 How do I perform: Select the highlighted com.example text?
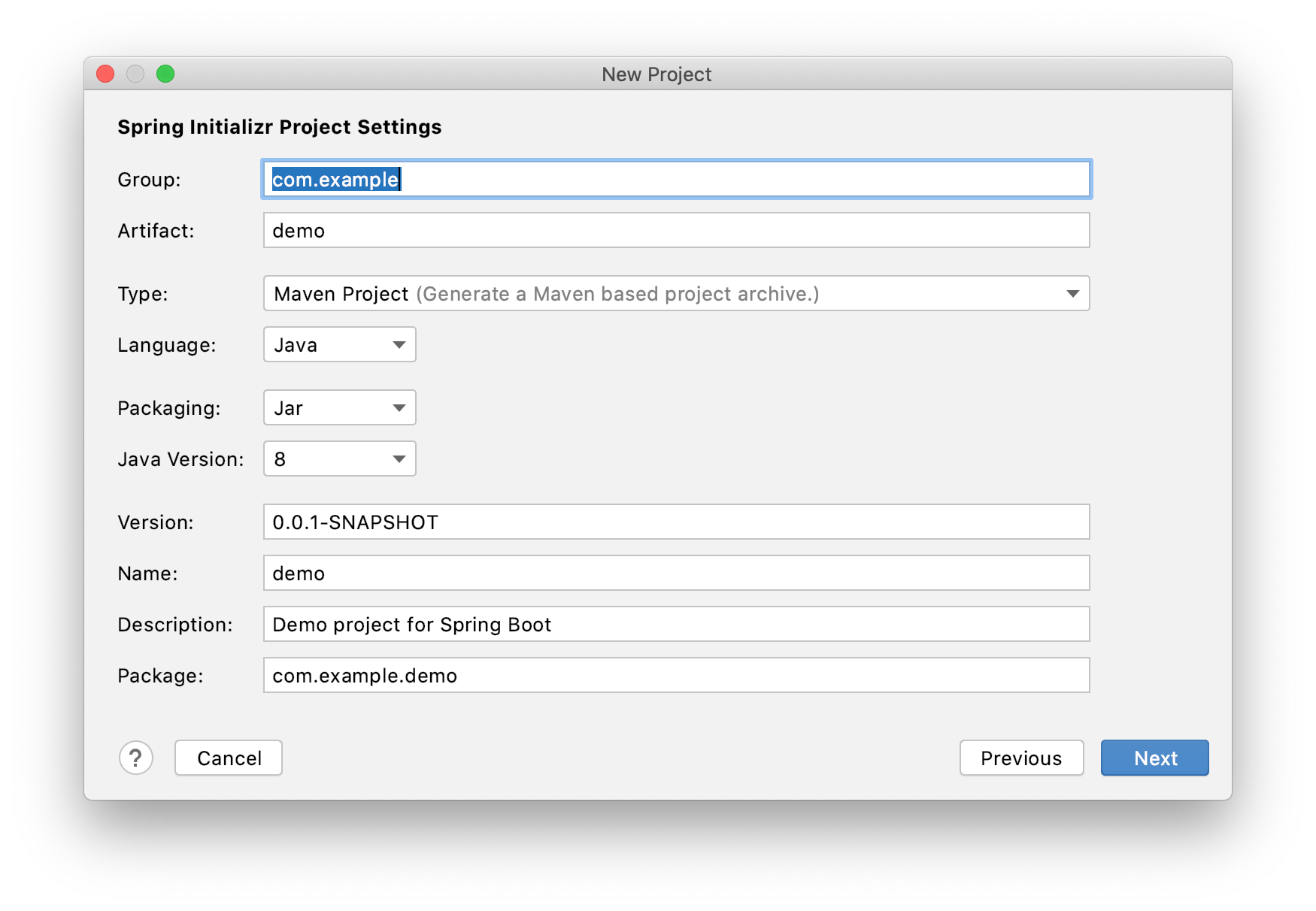pyautogui.click(x=335, y=180)
